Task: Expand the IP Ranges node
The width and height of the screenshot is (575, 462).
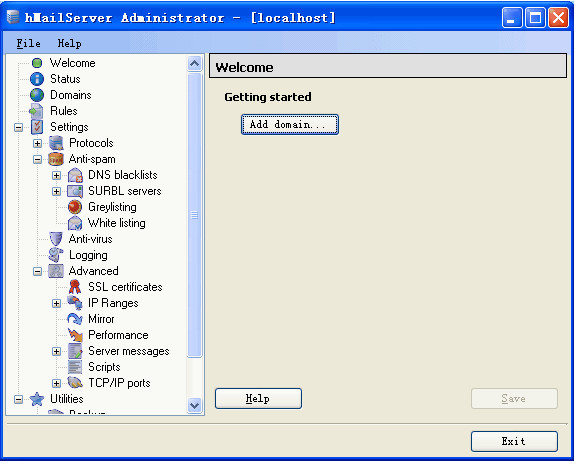Action: point(56,304)
